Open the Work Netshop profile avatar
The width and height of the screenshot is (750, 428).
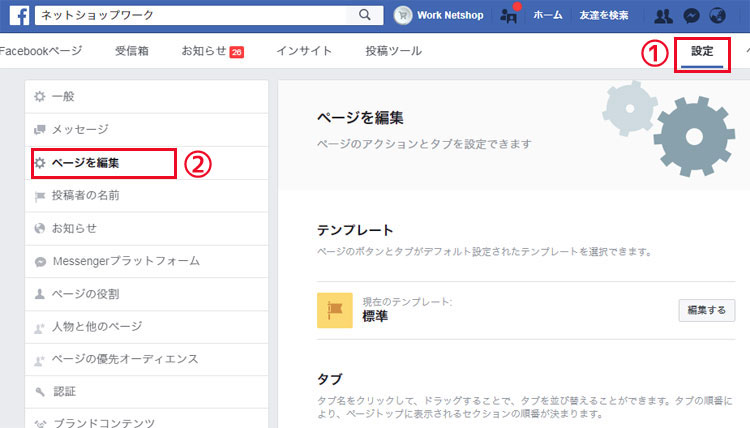[x=403, y=15]
